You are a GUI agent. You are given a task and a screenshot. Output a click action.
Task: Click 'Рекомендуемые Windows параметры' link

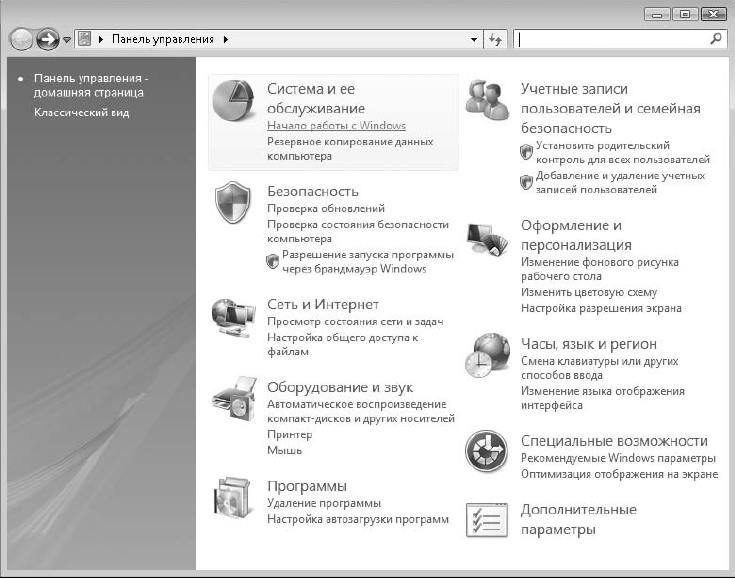coord(618,458)
